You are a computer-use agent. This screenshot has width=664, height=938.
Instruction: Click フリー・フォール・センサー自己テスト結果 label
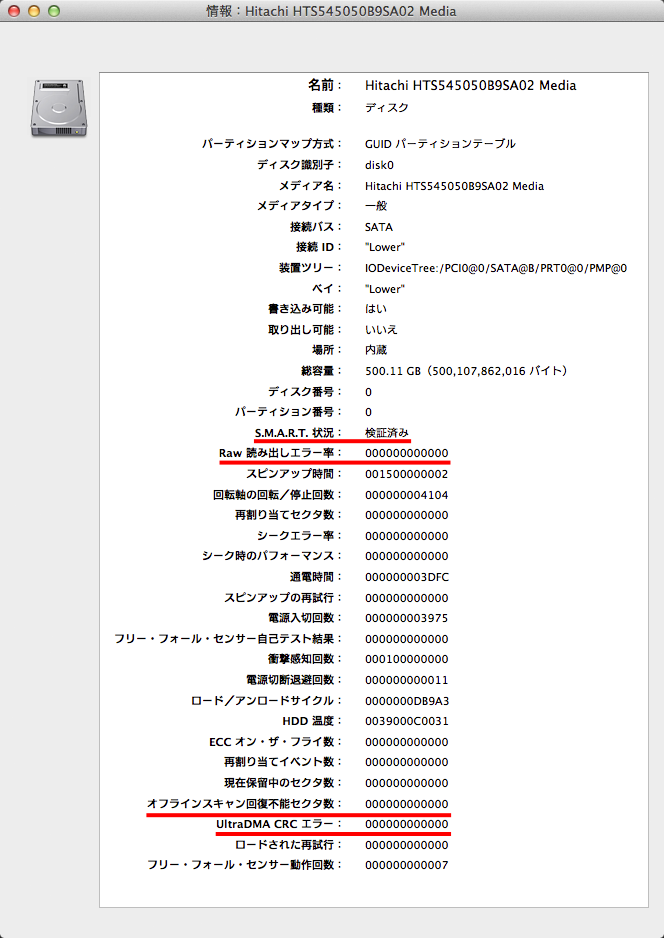228,639
